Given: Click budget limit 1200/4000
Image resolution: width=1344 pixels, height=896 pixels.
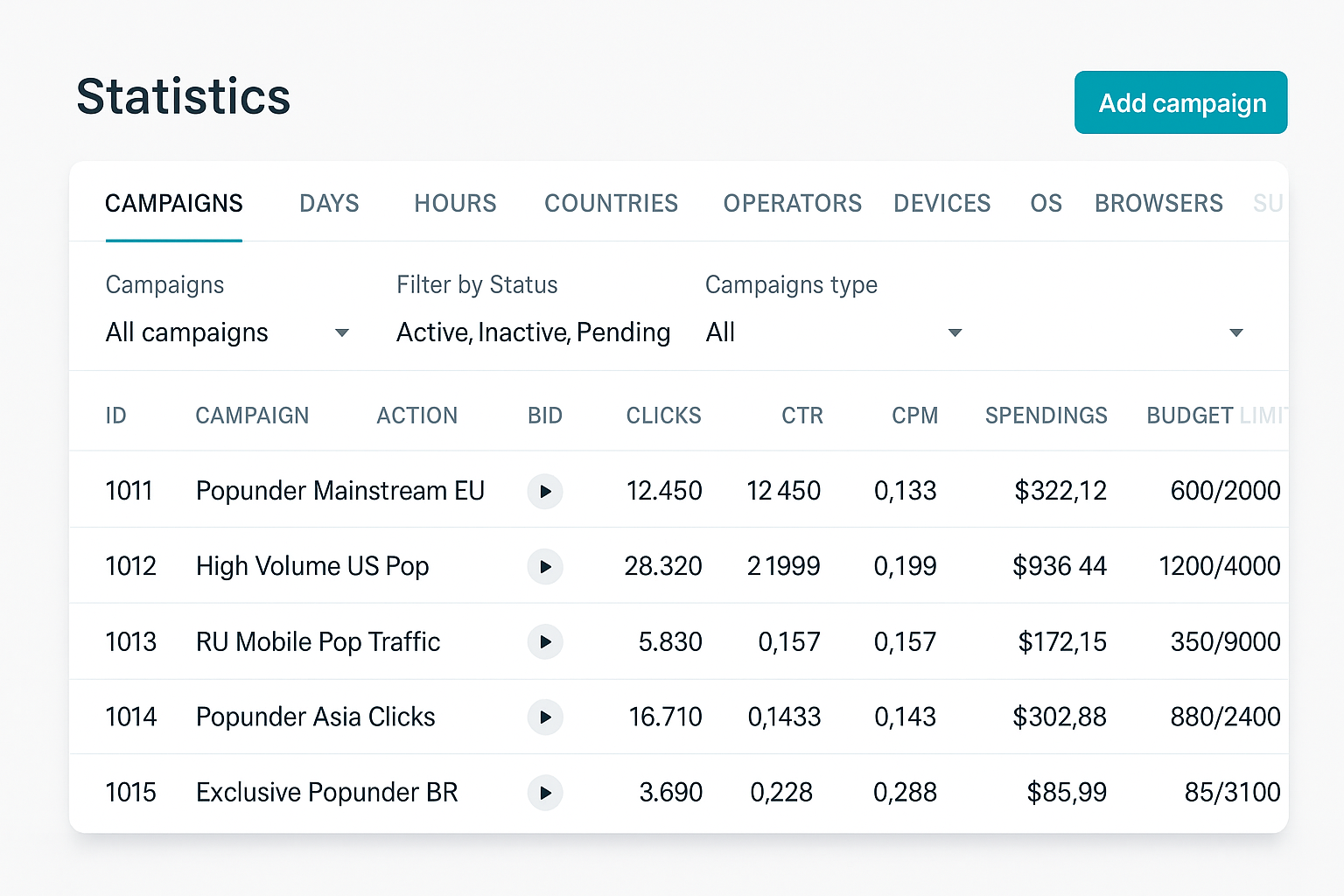Looking at the screenshot, I should pos(1220,566).
